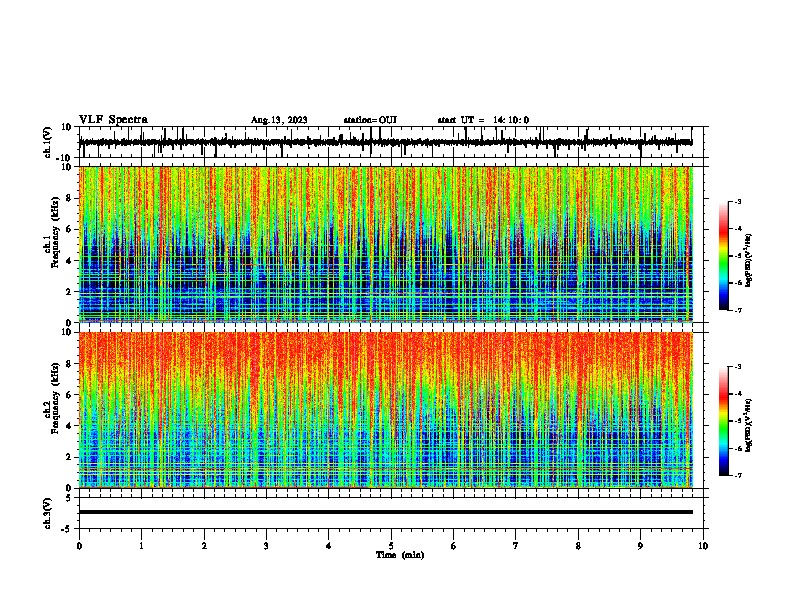792x612 pixels.
Task: Click the time axis tick label "0"
Action: 79,546
